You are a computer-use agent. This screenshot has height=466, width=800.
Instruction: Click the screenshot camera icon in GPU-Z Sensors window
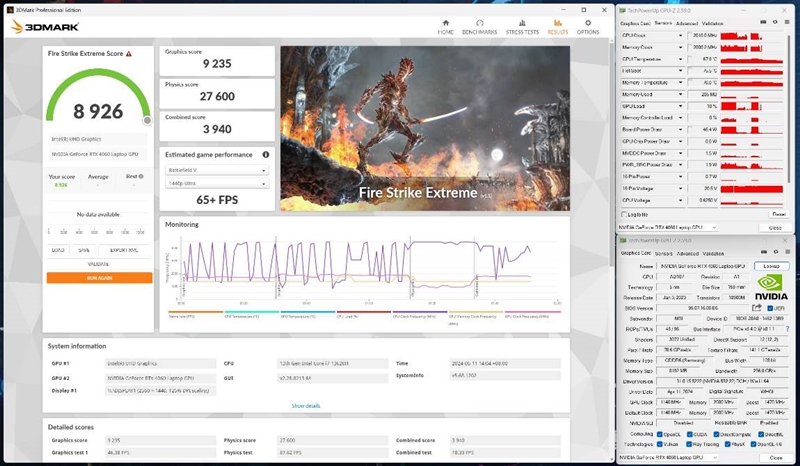763,22
